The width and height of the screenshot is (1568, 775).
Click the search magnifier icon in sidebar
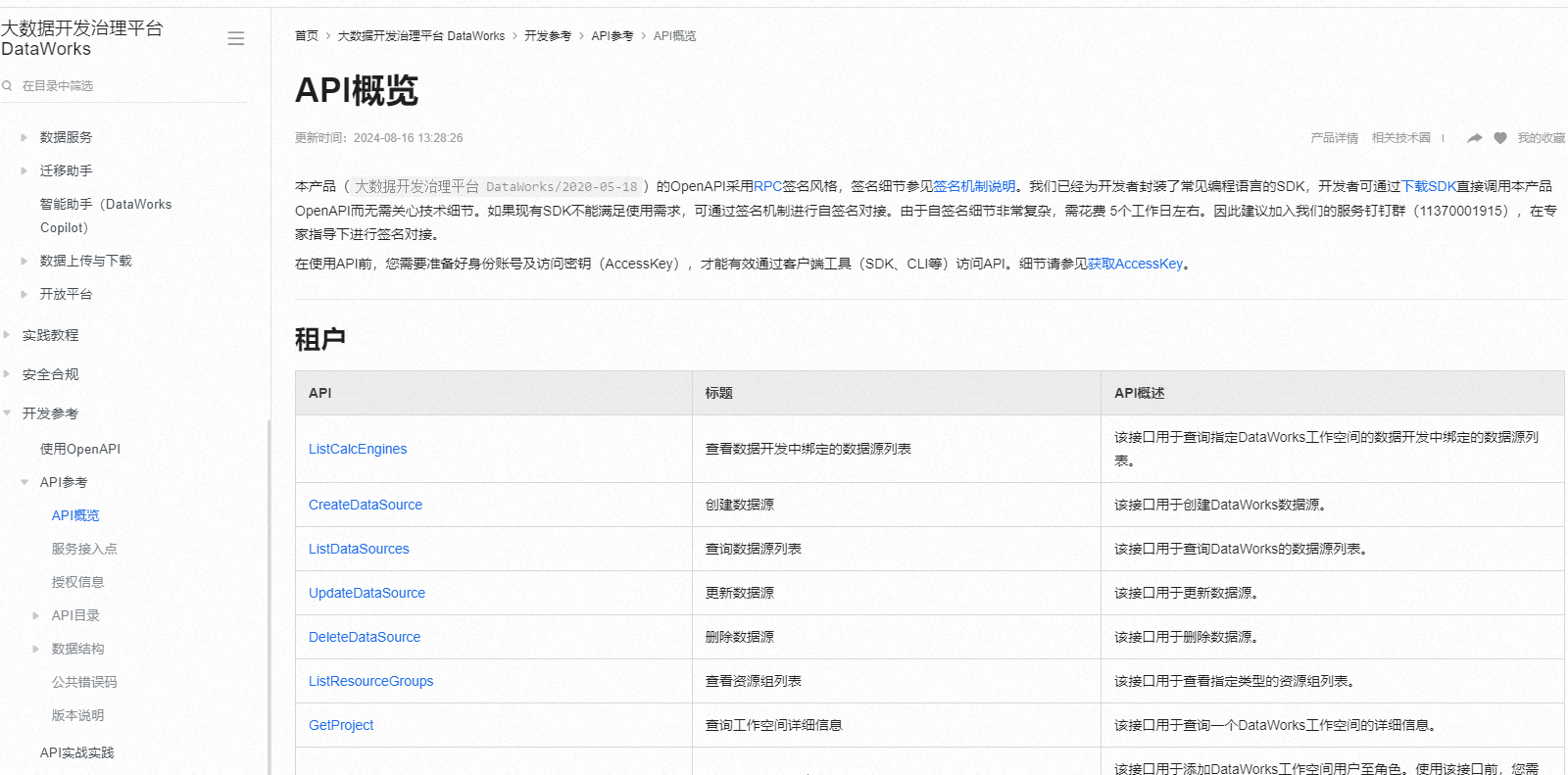coord(7,86)
